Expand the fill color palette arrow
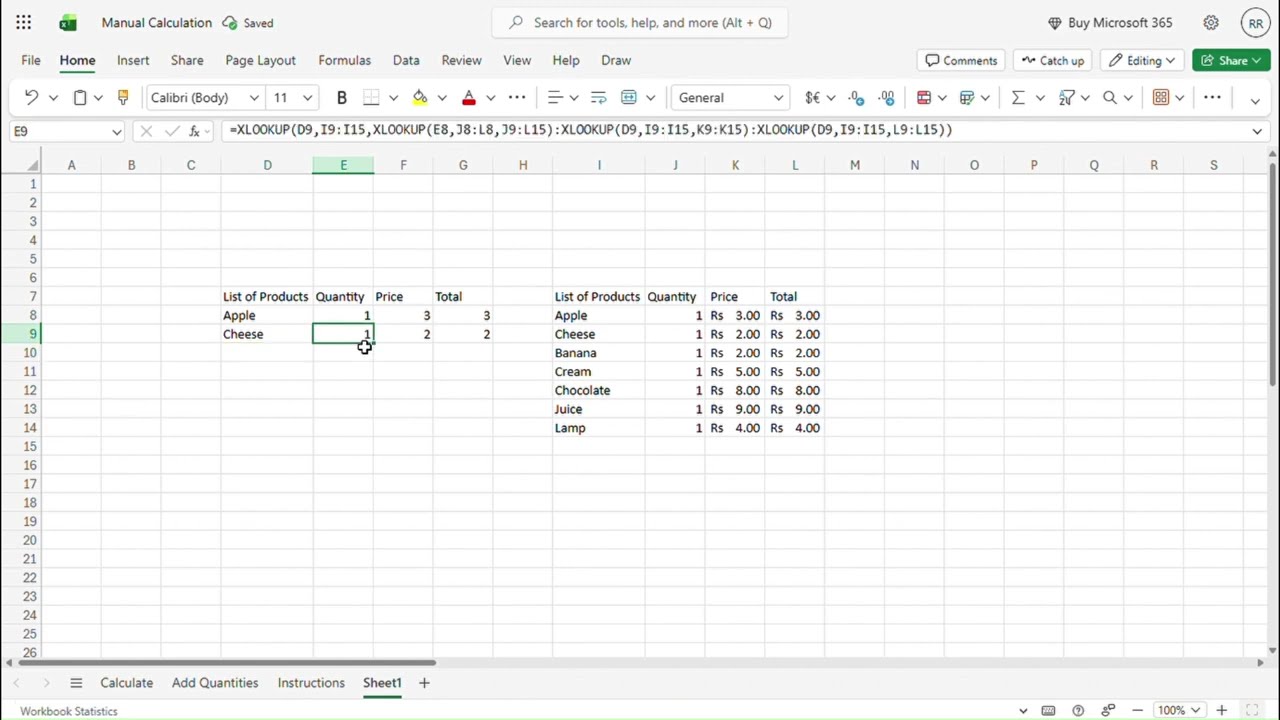The image size is (1280, 720). tap(442, 97)
